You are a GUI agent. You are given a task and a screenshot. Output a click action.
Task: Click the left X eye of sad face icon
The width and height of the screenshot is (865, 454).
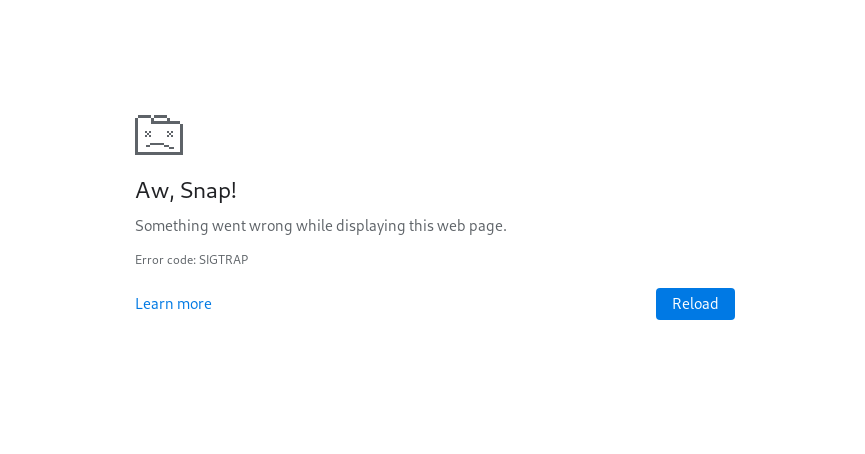click(148, 133)
